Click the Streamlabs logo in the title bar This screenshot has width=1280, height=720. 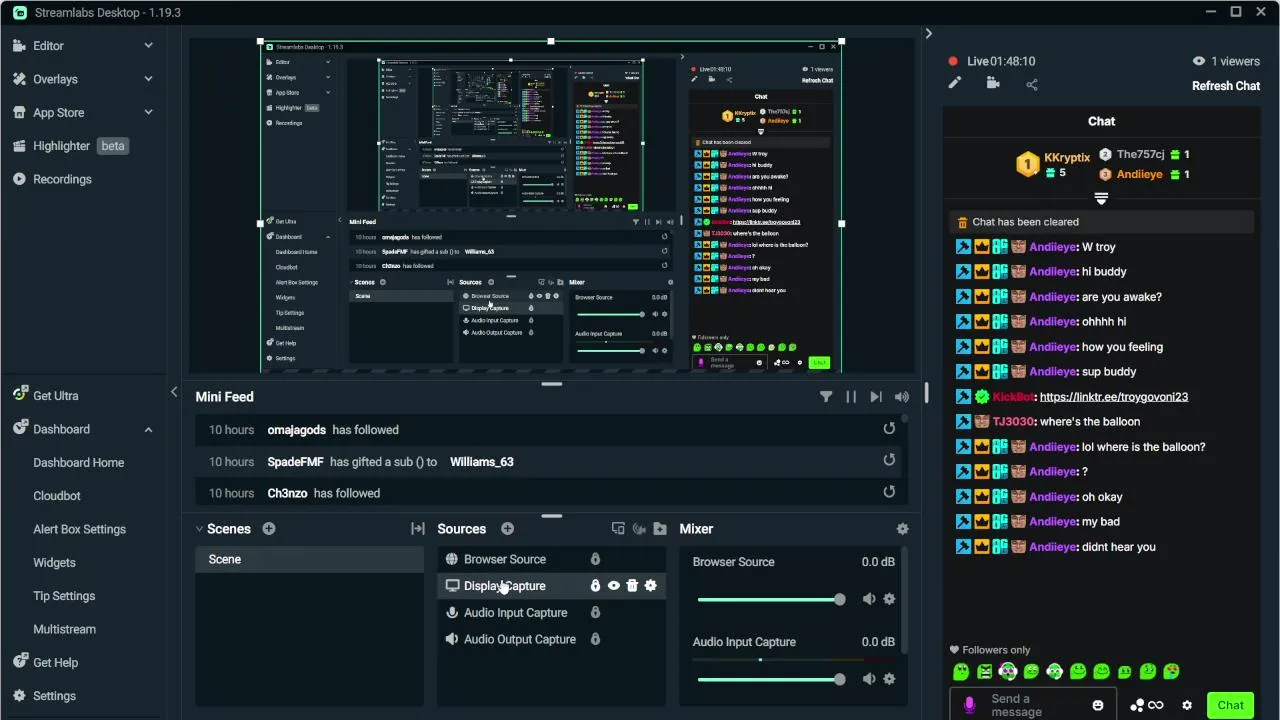tap(21, 13)
